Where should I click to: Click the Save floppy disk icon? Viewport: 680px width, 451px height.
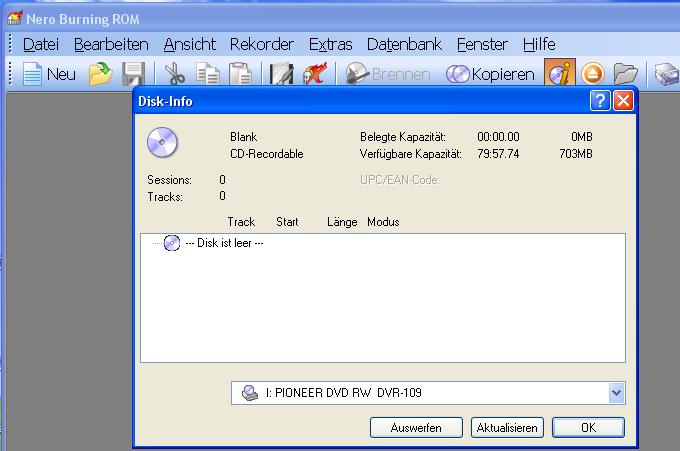[x=134, y=74]
